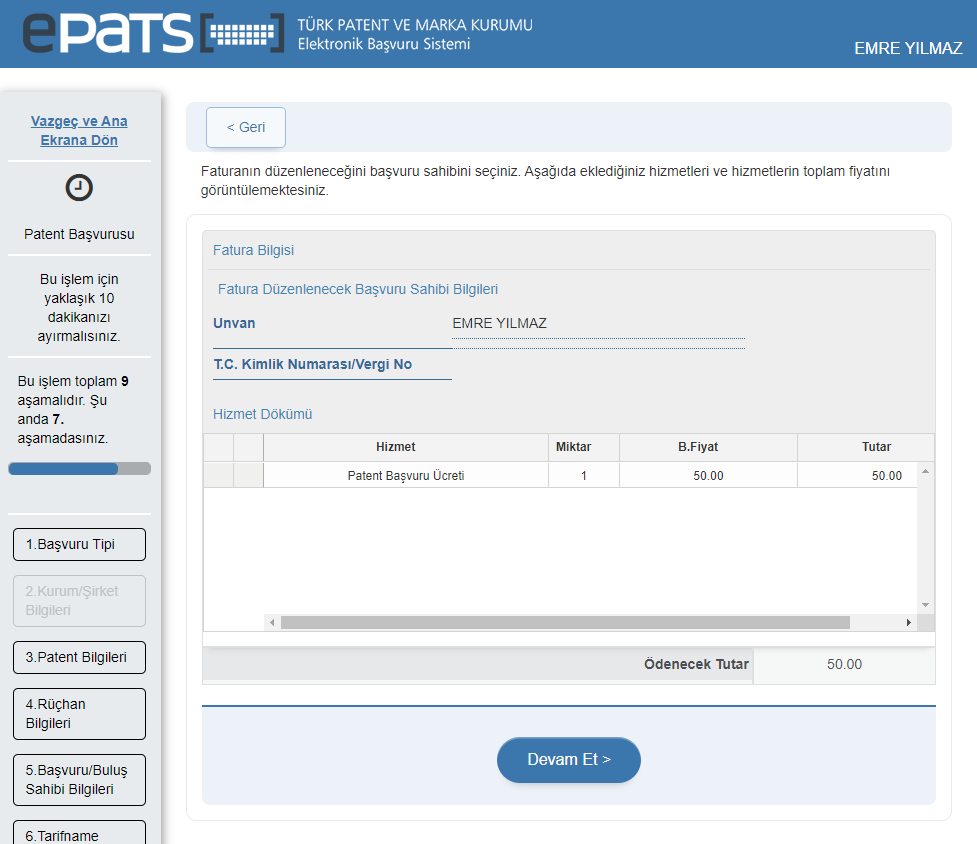The image size is (977, 844).
Task: Click the Patent Başvurusu sidebar text
Action: point(79,234)
